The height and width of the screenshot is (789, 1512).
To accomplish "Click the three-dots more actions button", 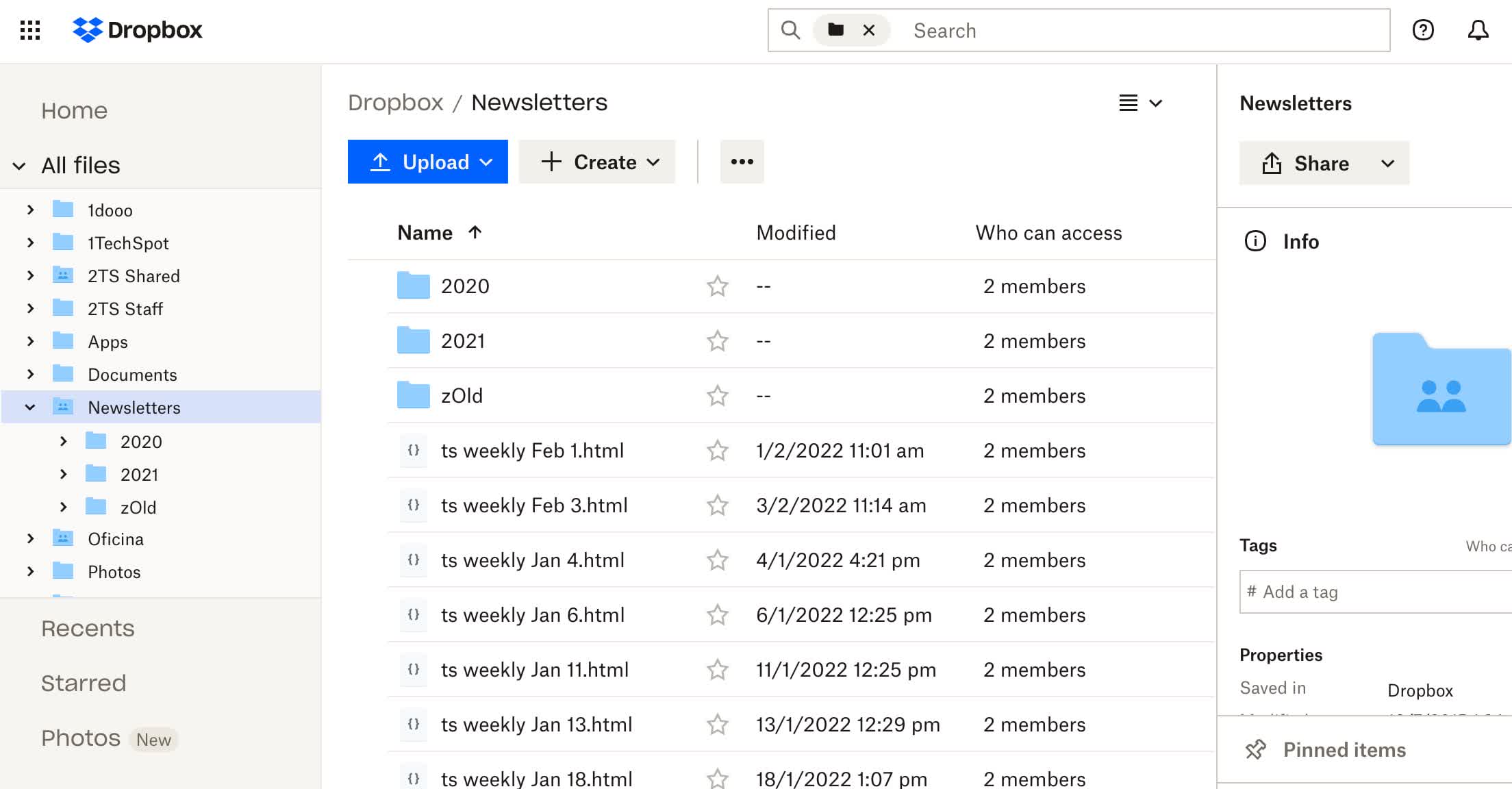I will [742, 162].
